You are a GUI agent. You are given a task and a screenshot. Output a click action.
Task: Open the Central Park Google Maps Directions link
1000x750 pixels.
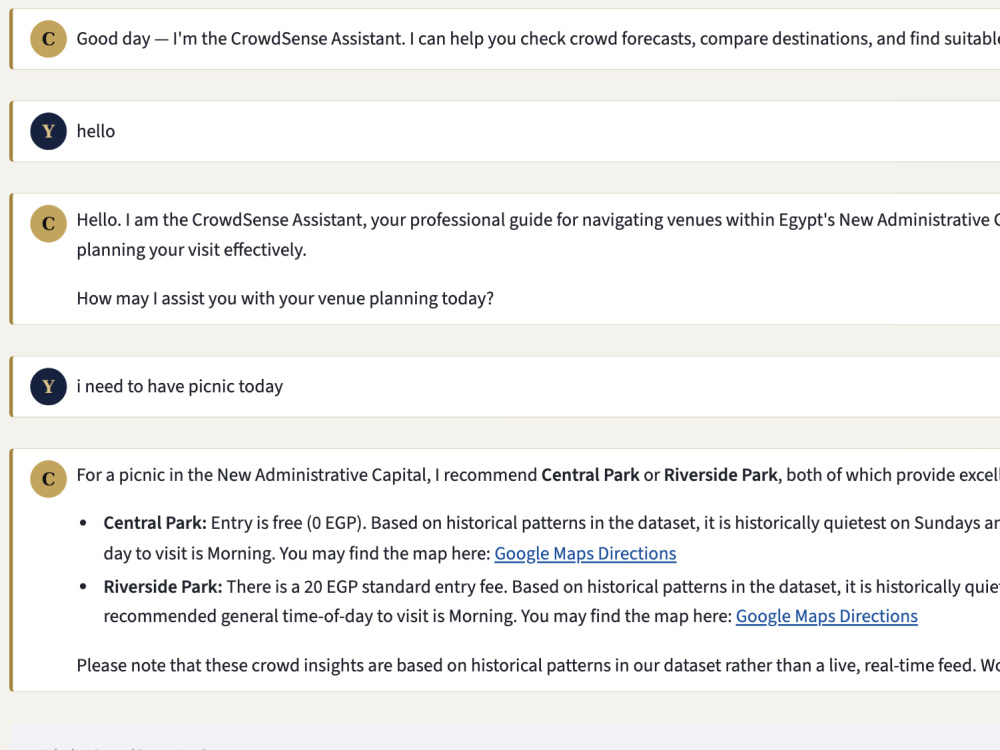tap(585, 554)
